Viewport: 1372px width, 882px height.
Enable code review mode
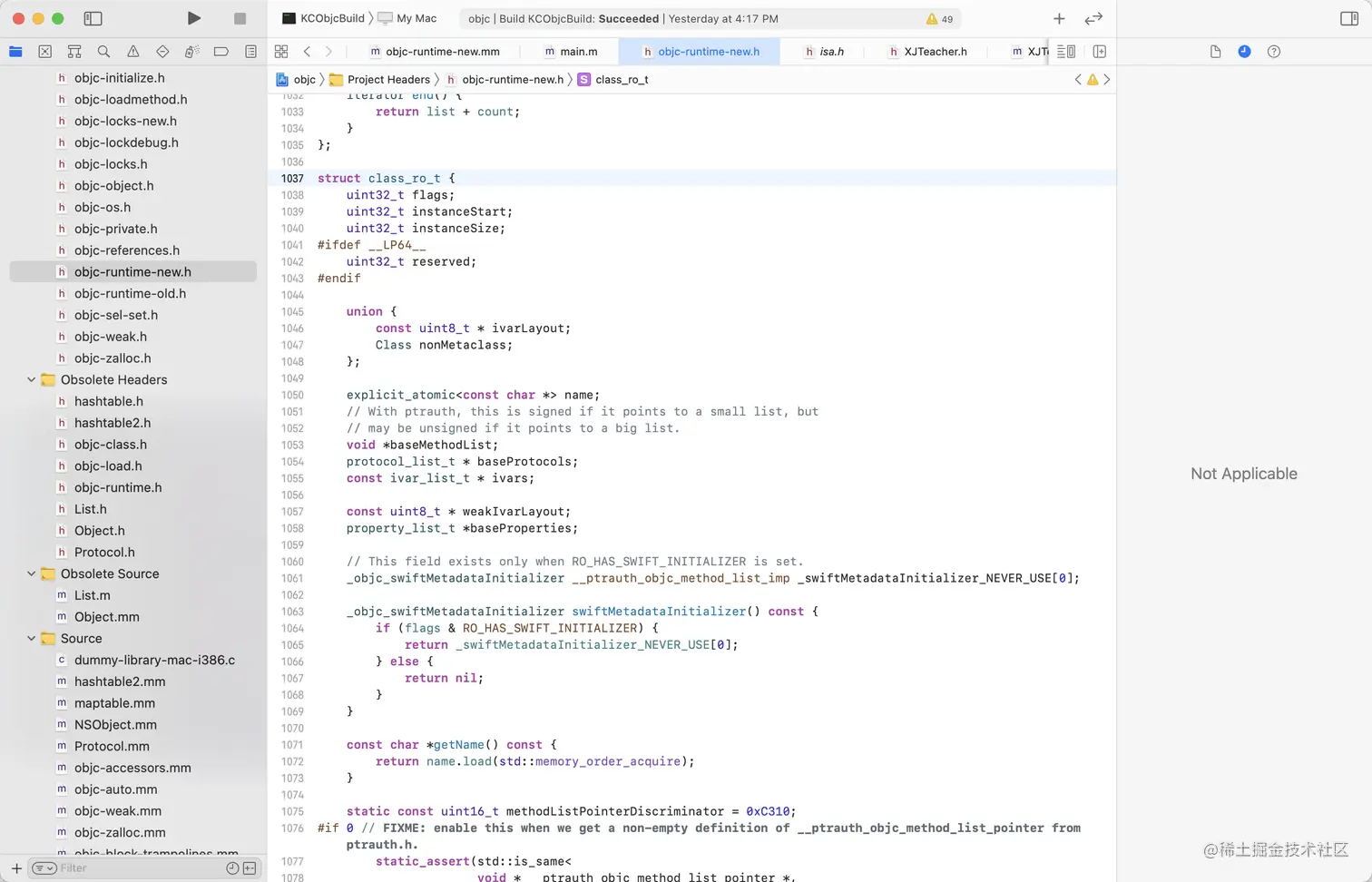[x=1093, y=18]
